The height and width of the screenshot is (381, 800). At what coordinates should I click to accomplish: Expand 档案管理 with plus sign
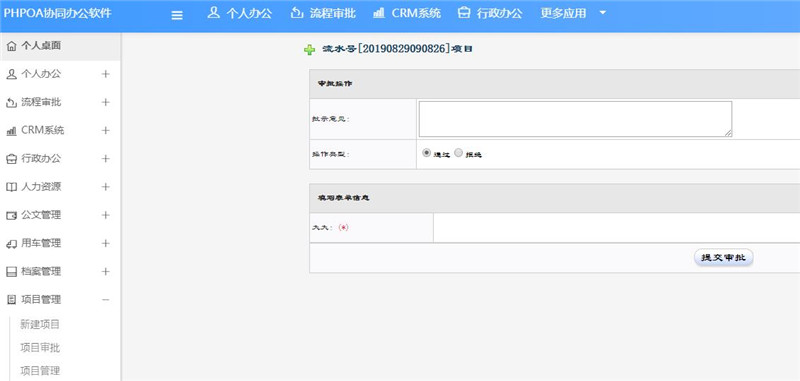click(x=106, y=271)
